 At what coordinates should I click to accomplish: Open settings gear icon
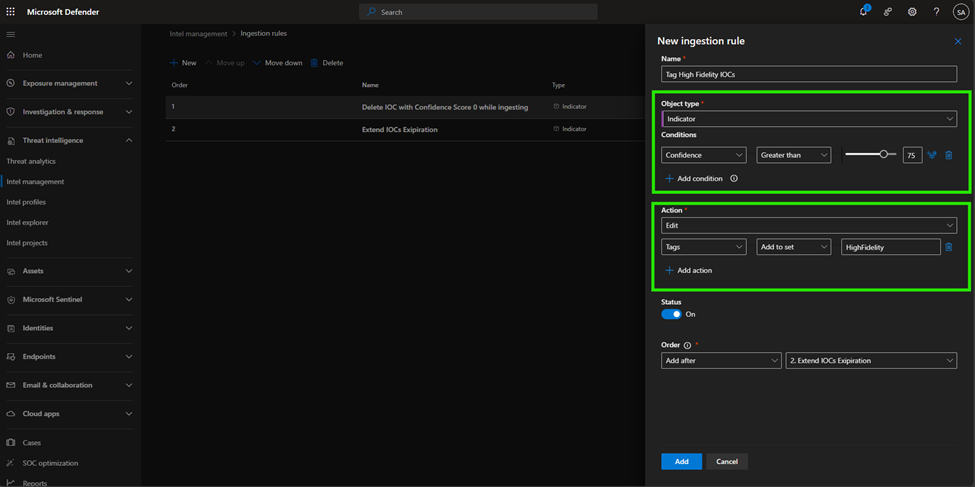pos(912,12)
